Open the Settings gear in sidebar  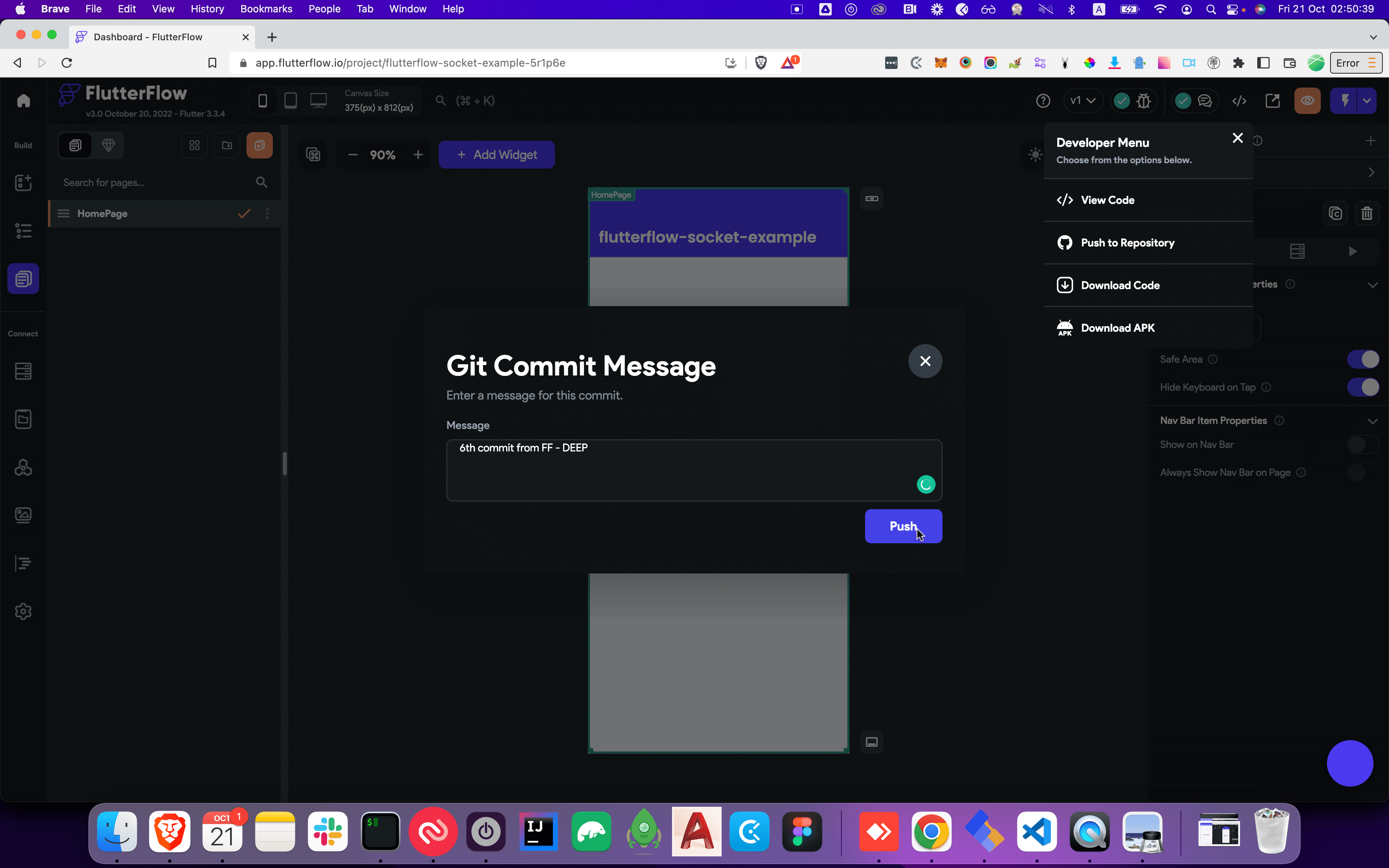(x=23, y=611)
